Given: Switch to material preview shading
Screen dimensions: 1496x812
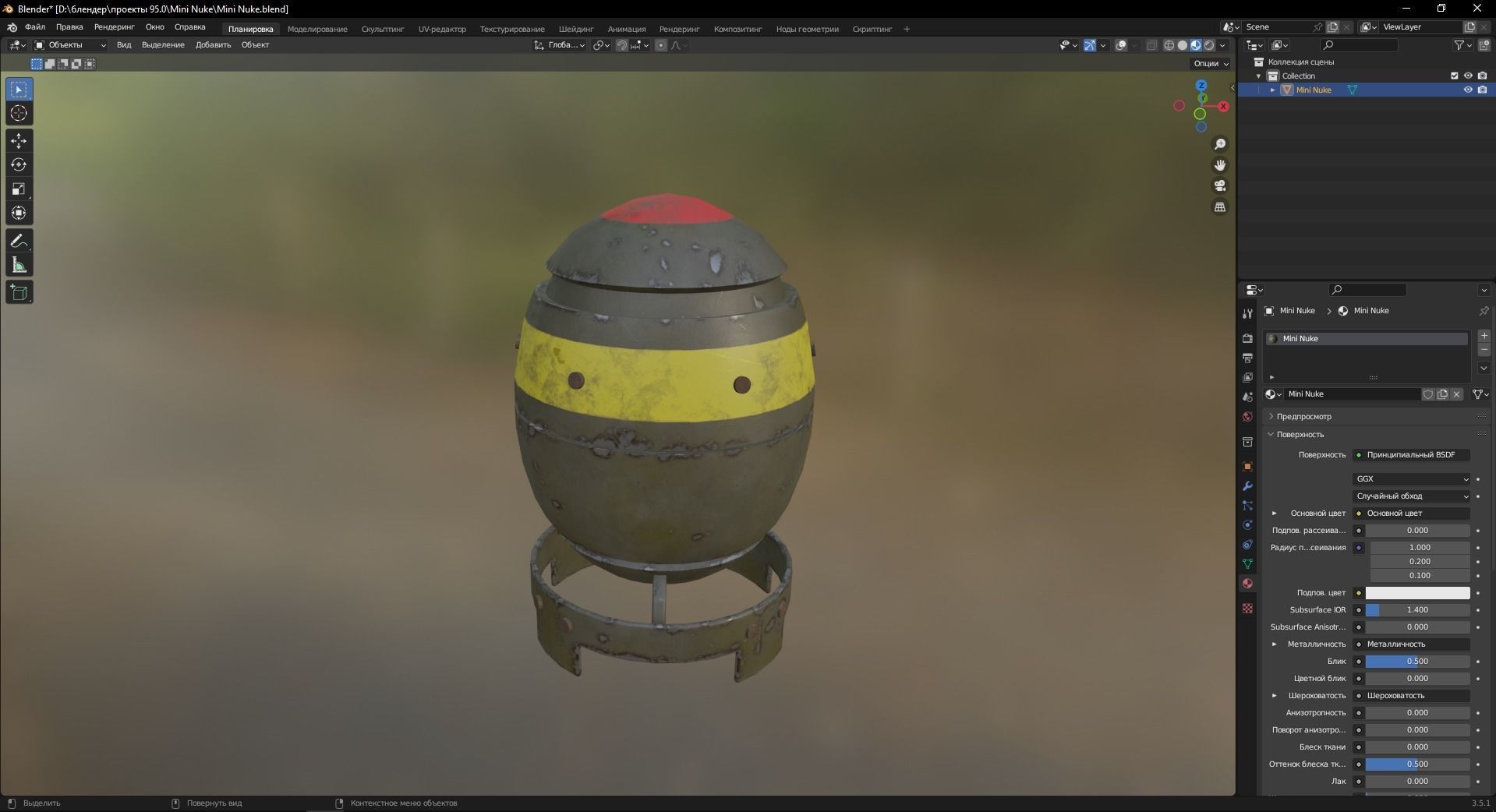Looking at the screenshot, I should pos(1196,45).
